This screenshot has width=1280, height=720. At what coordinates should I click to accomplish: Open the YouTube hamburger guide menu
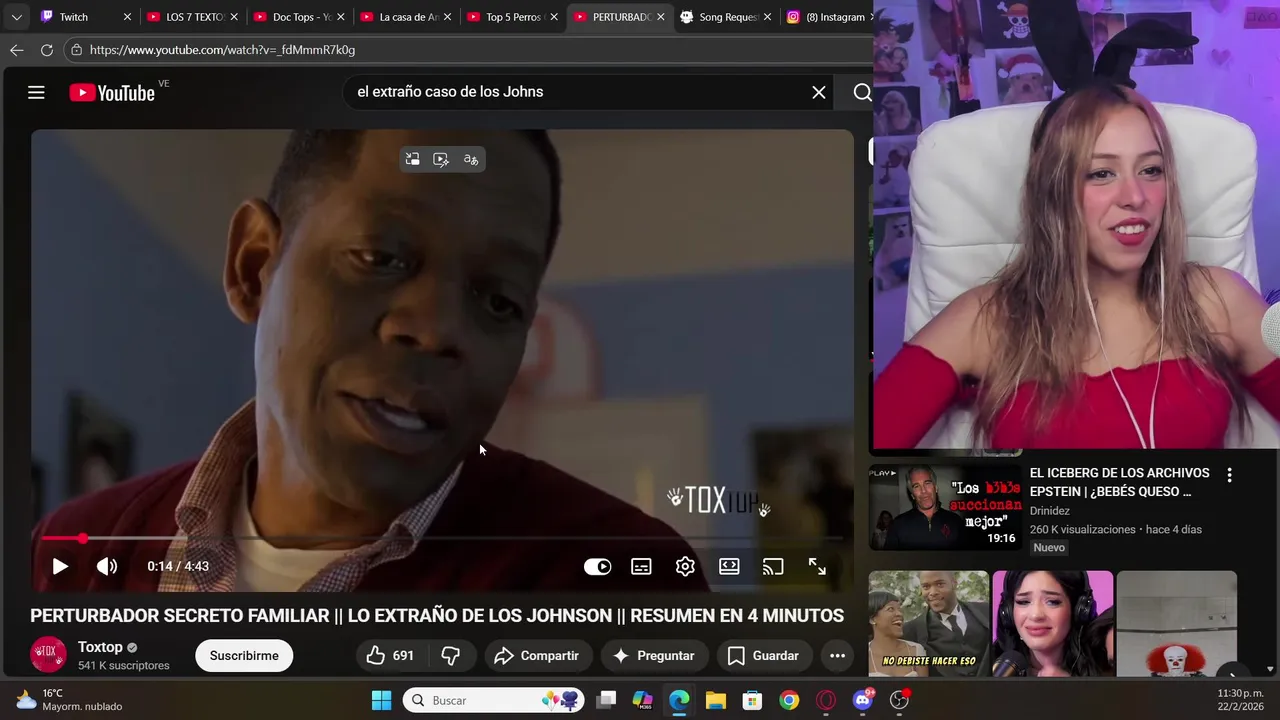click(x=36, y=93)
